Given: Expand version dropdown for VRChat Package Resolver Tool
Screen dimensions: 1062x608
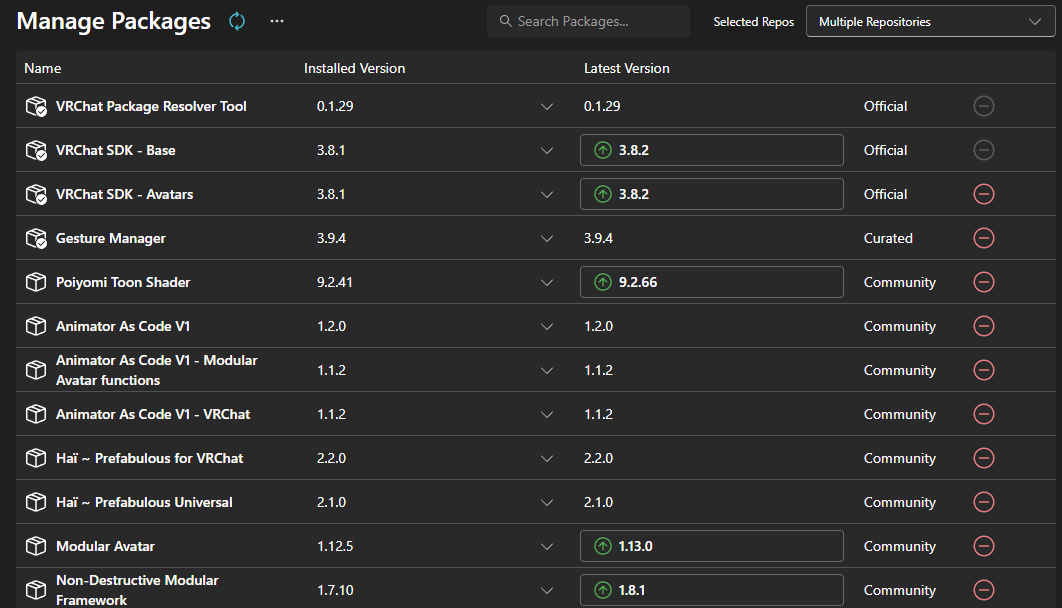Looking at the screenshot, I should [x=547, y=107].
